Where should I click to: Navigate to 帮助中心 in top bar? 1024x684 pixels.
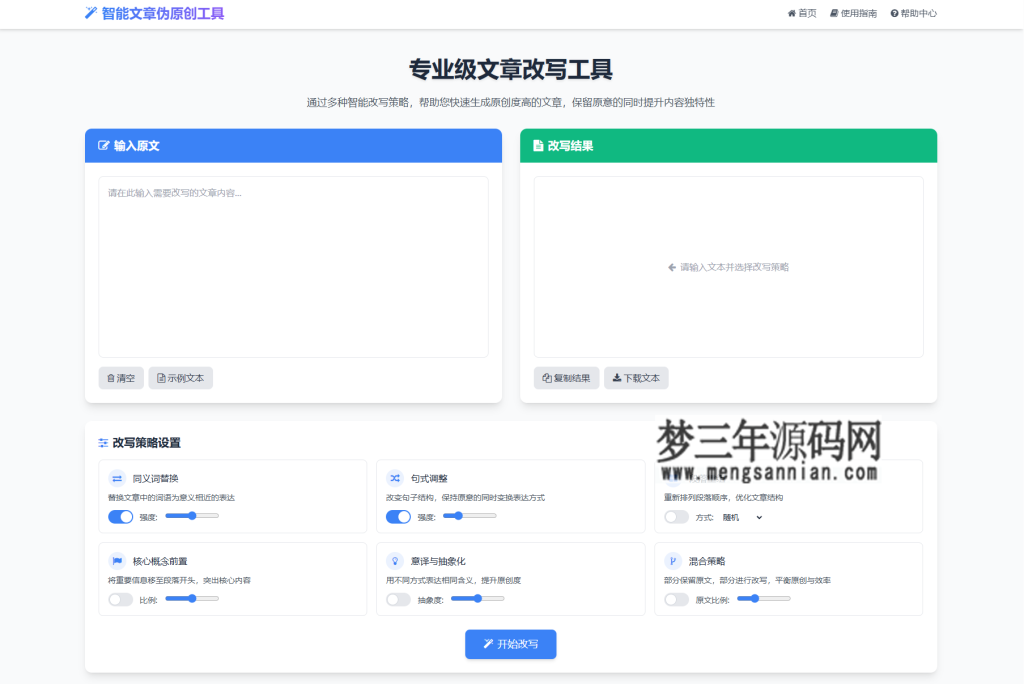[x=913, y=13]
